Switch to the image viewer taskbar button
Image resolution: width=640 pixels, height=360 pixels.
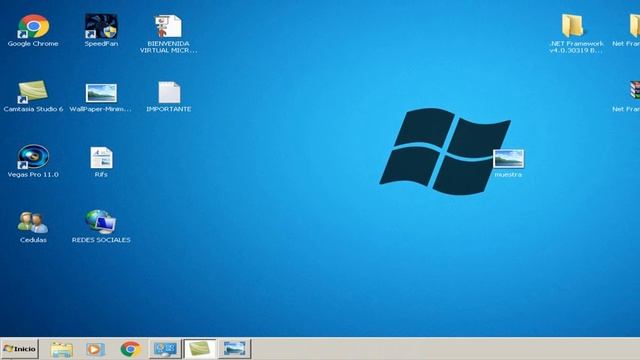[234, 349]
